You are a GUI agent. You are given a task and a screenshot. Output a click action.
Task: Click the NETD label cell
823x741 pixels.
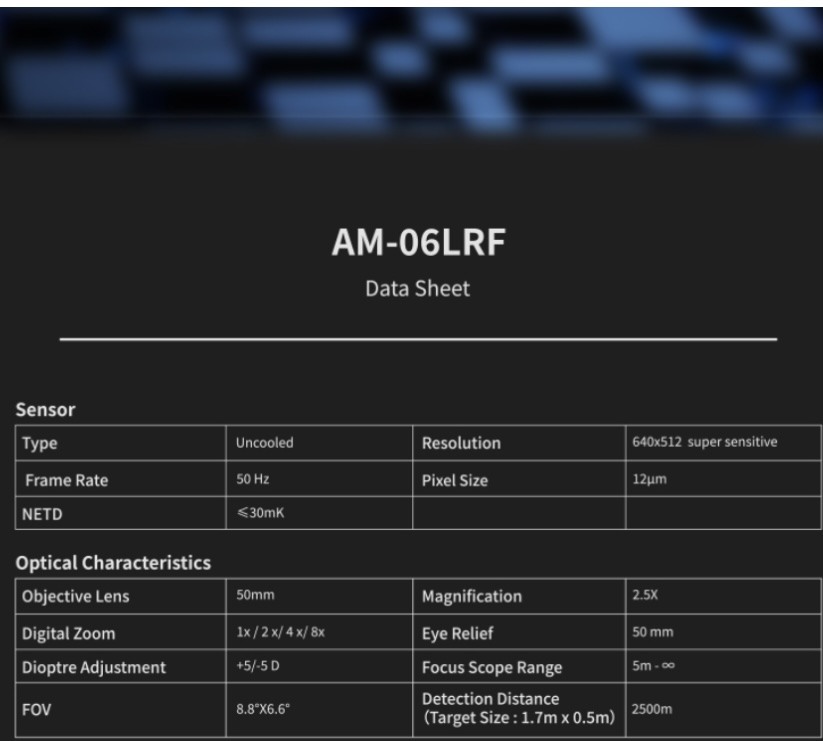[43, 517]
